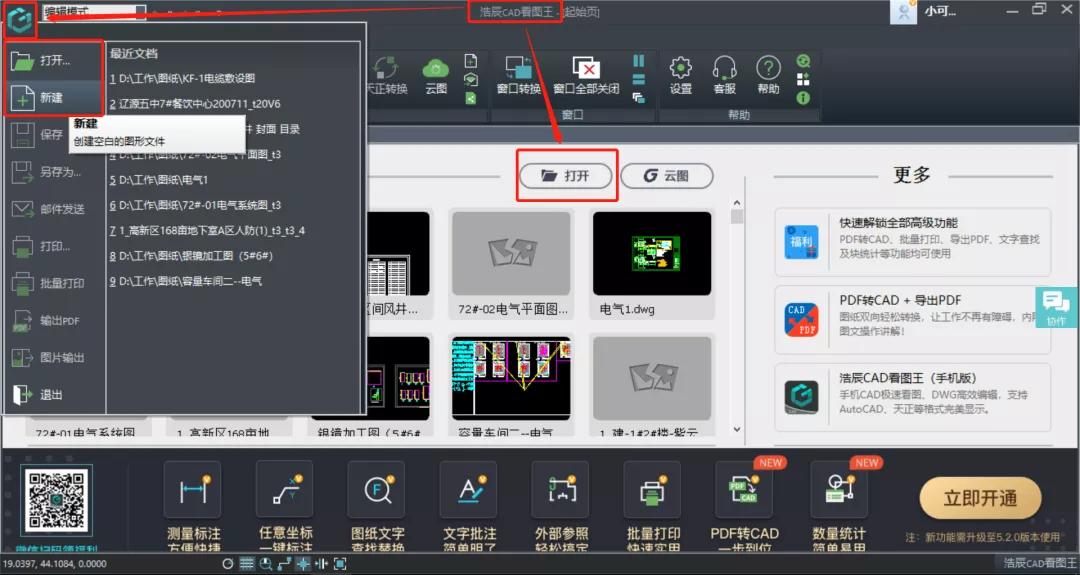Open the PDF转CAD feature icon
This screenshot has width=1080, height=575.
click(x=745, y=490)
